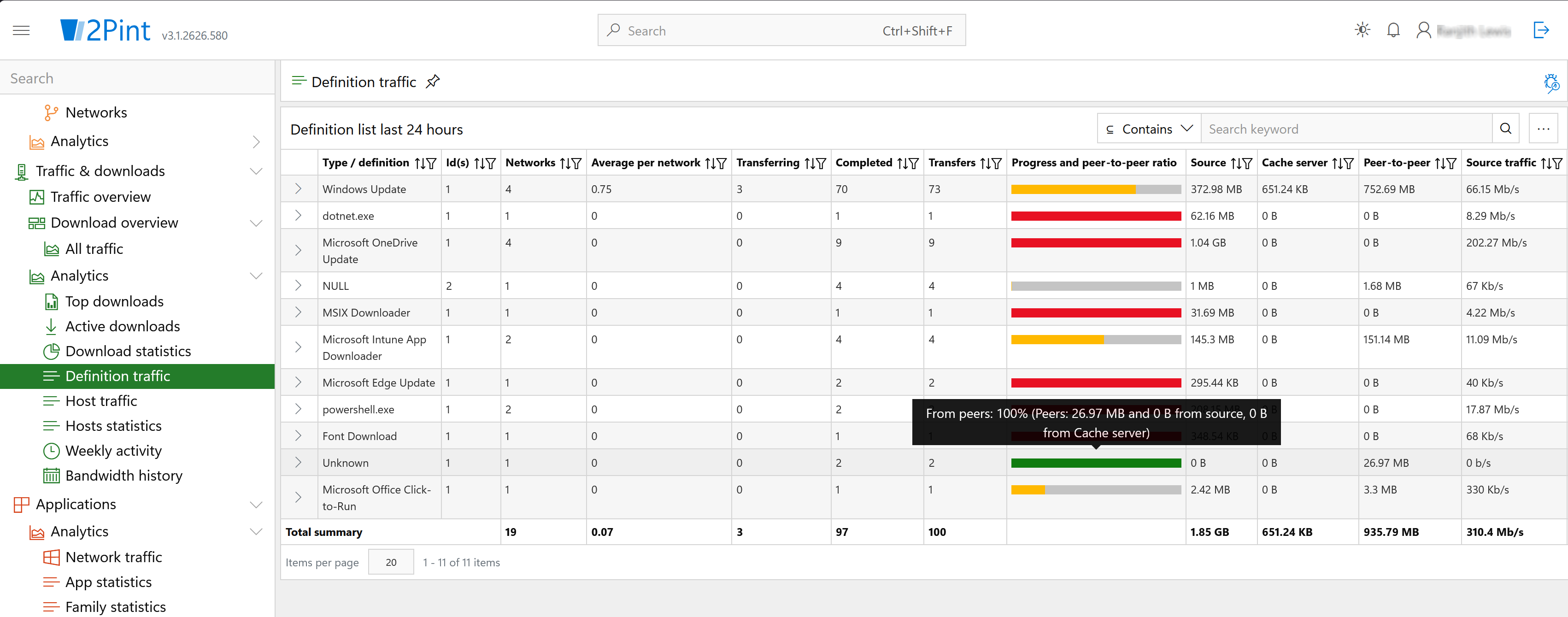The image size is (1568, 617).
Task: Open All traffic page
Action: [x=94, y=249]
